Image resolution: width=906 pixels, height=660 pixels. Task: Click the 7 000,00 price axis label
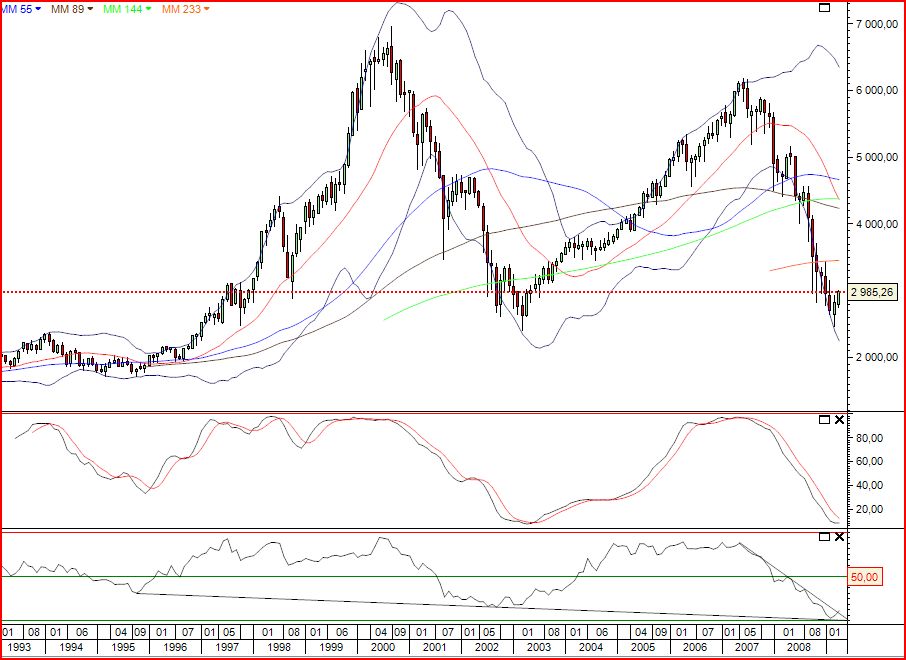pos(877,23)
